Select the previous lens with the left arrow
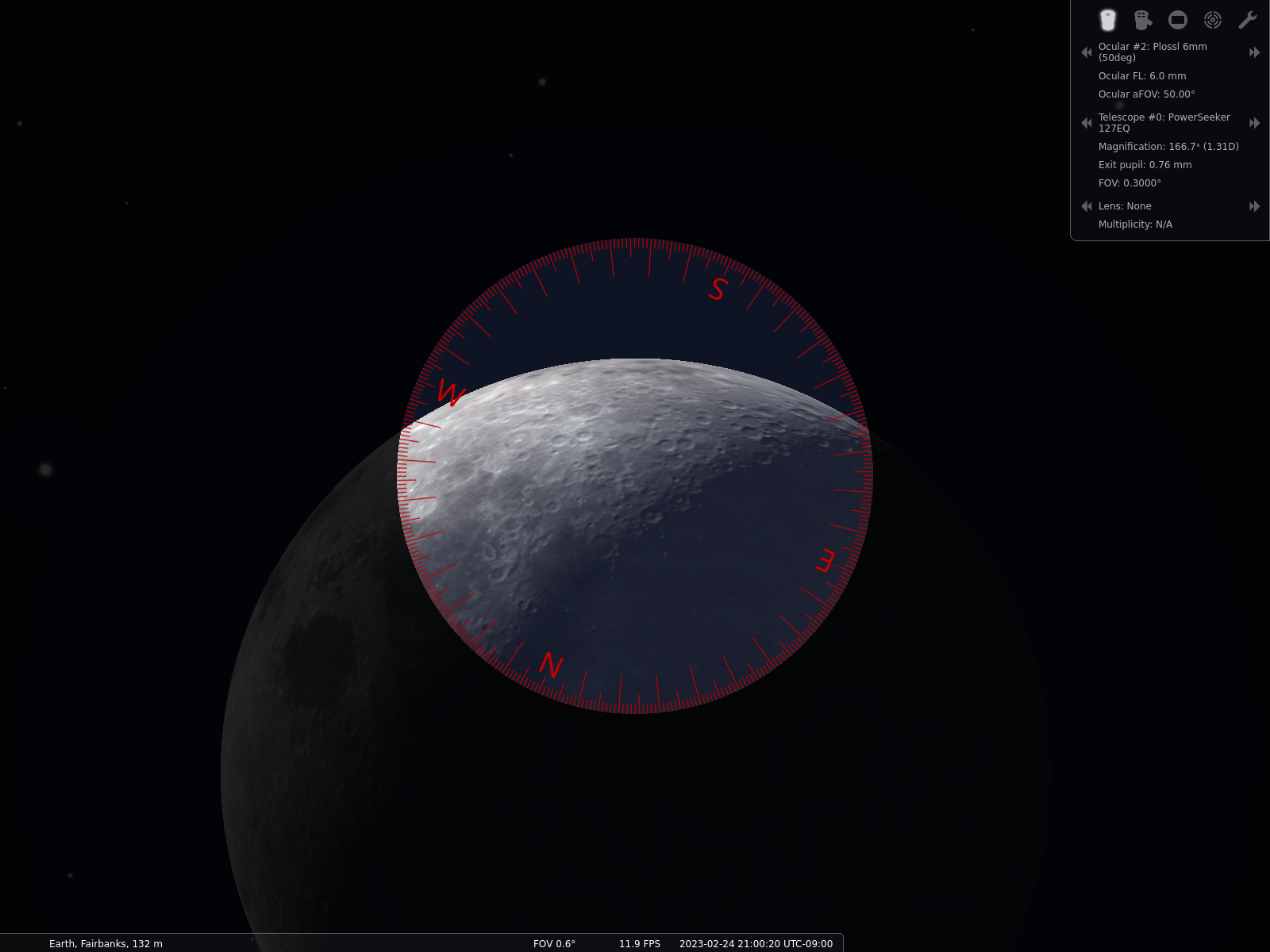 [1087, 206]
